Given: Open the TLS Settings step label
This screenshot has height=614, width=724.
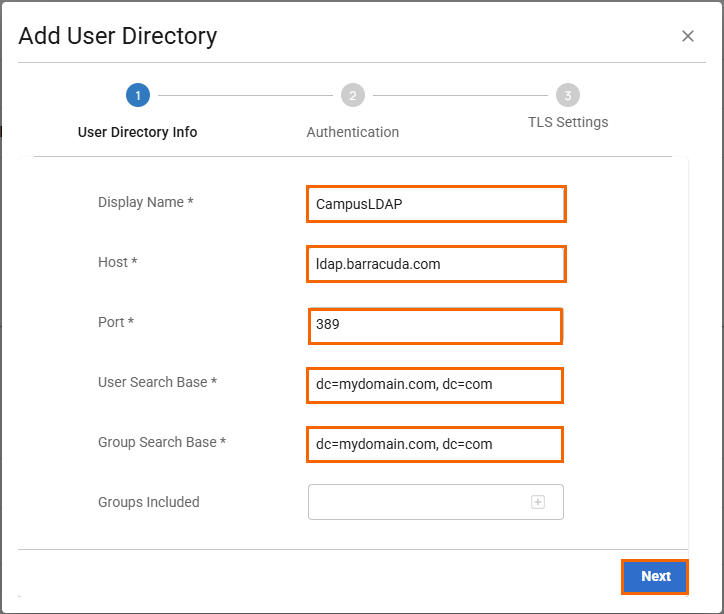Looking at the screenshot, I should [568, 122].
